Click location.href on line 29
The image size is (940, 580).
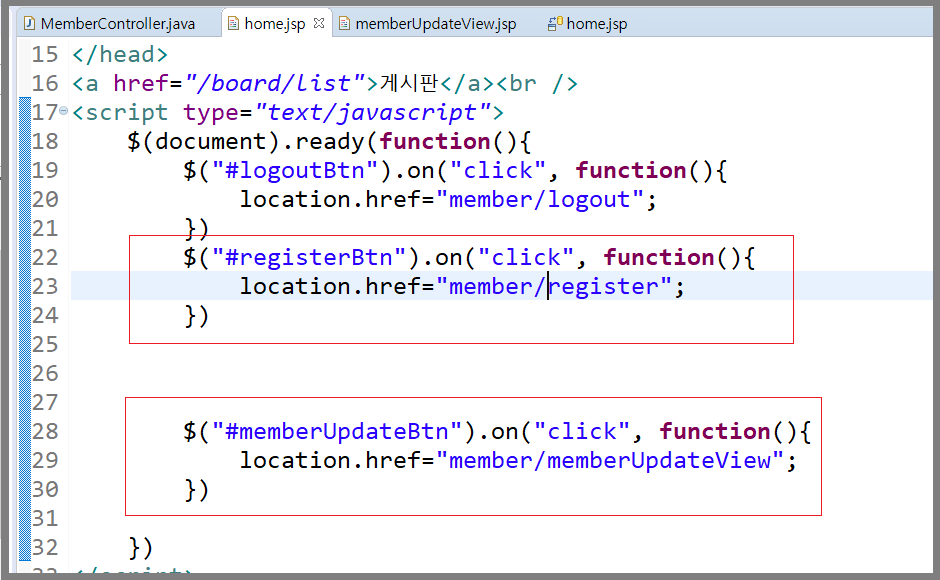coord(330,461)
